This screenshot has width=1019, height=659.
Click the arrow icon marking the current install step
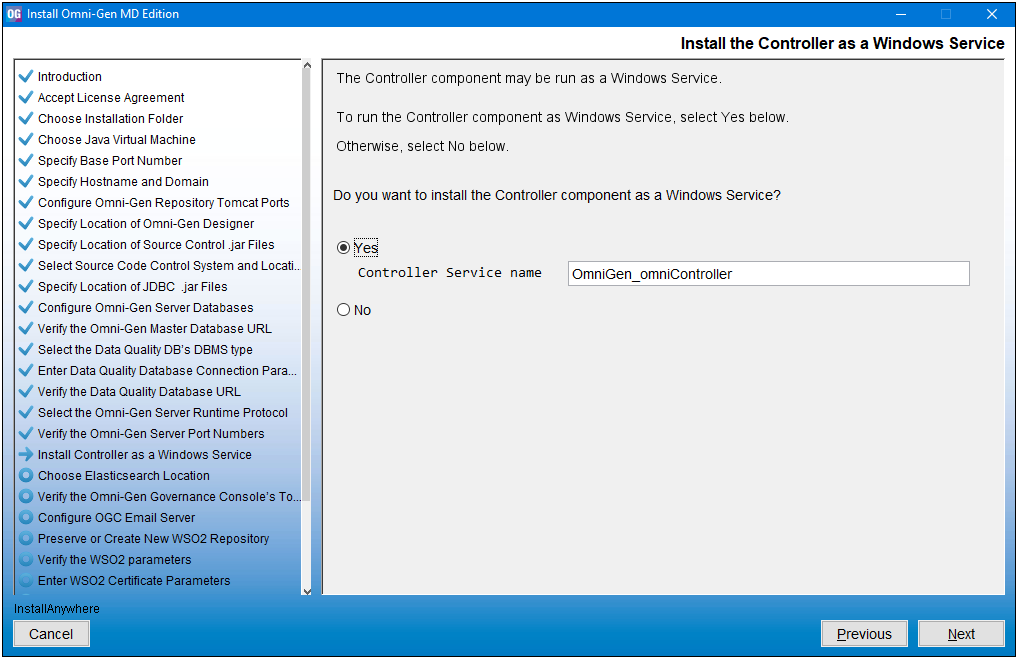pos(25,454)
